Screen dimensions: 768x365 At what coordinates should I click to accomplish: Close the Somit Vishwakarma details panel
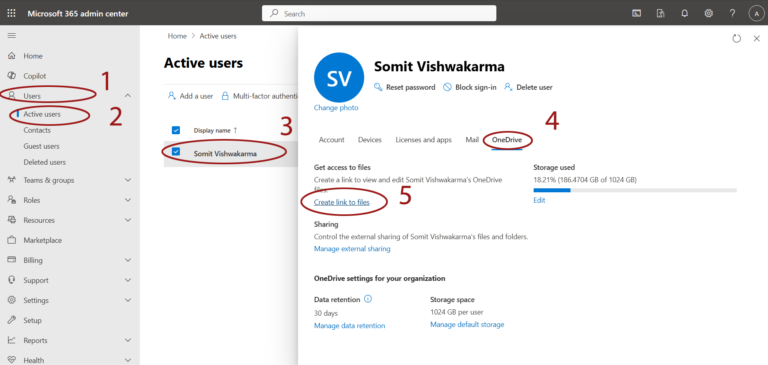point(756,39)
